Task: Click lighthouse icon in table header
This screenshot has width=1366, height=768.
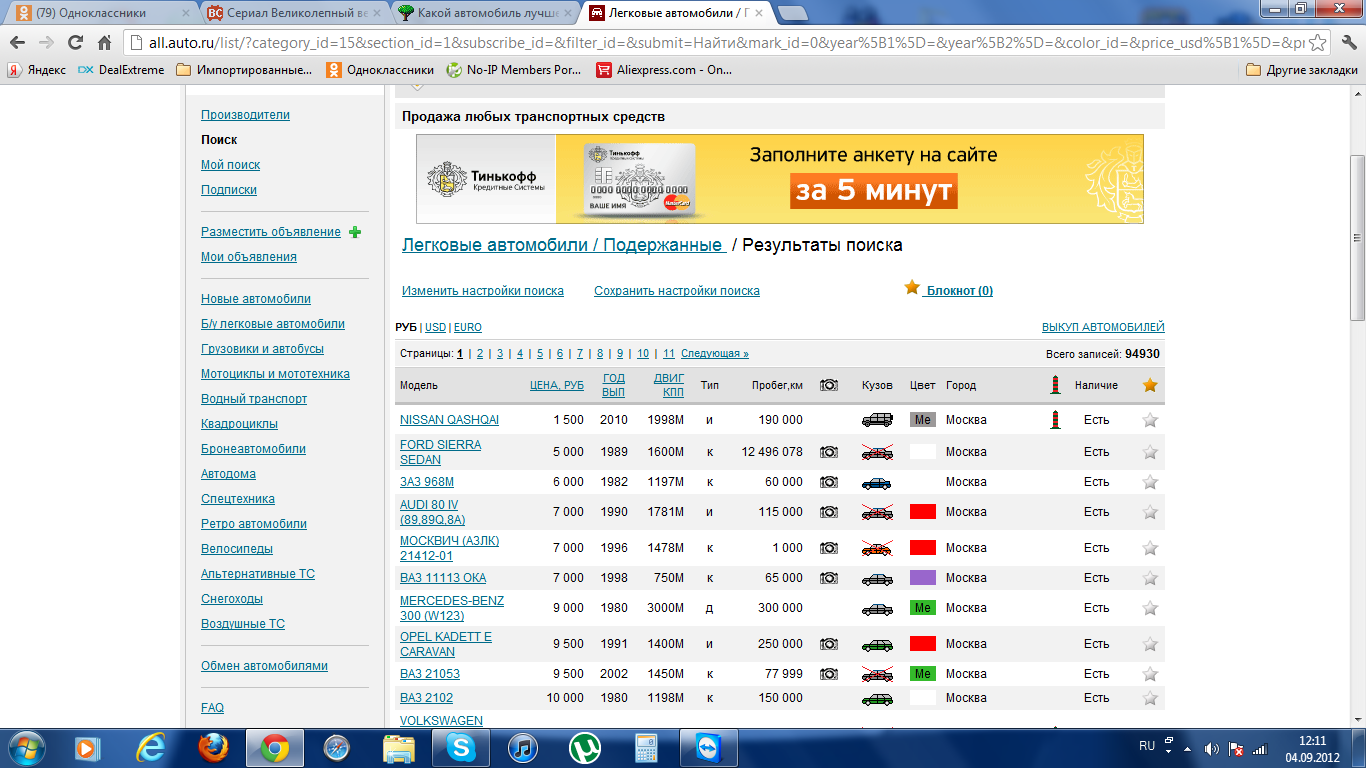Action: tap(1054, 385)
